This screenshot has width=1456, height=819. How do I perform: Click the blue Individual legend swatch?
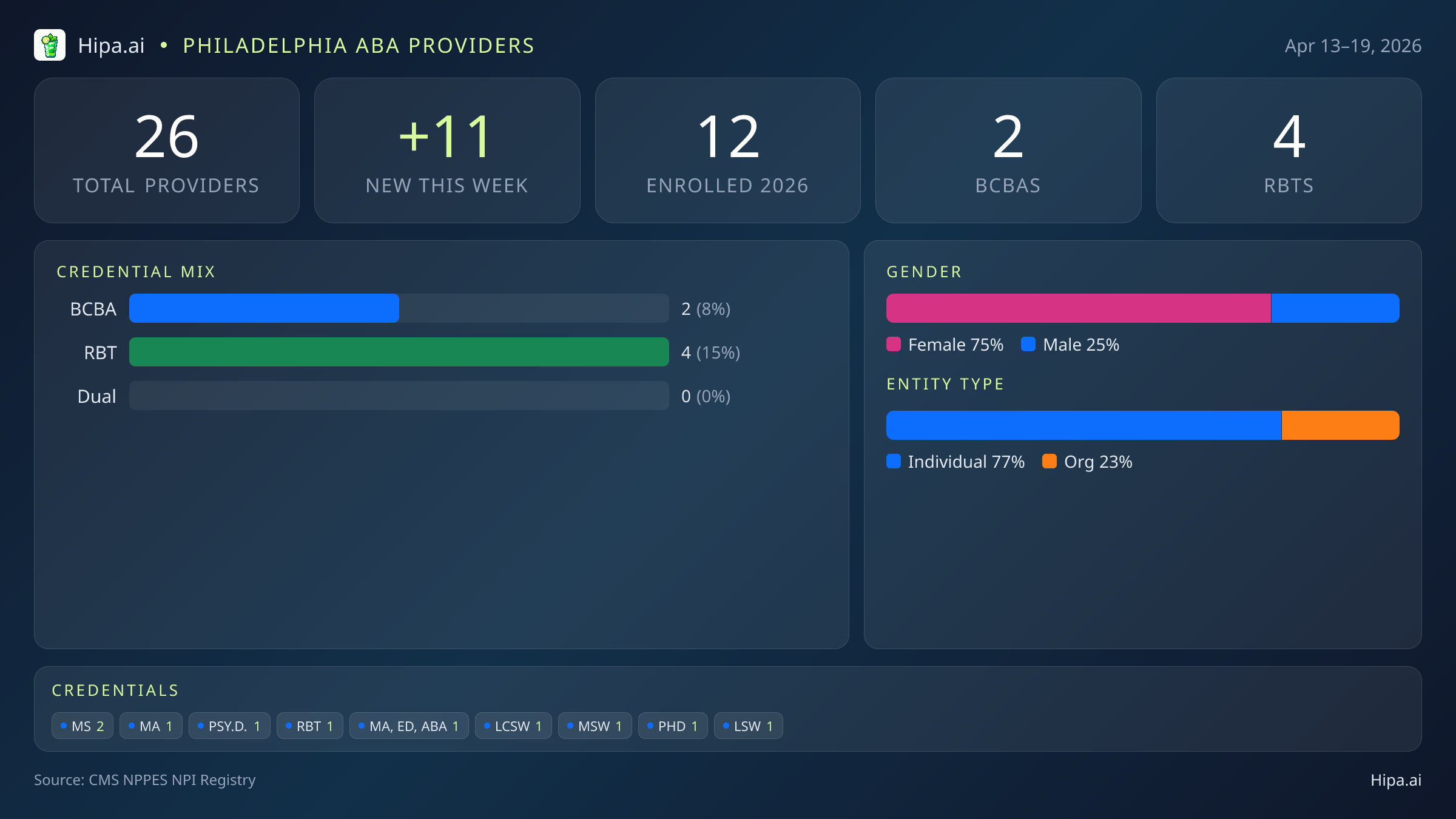click(x=893, y=462)
